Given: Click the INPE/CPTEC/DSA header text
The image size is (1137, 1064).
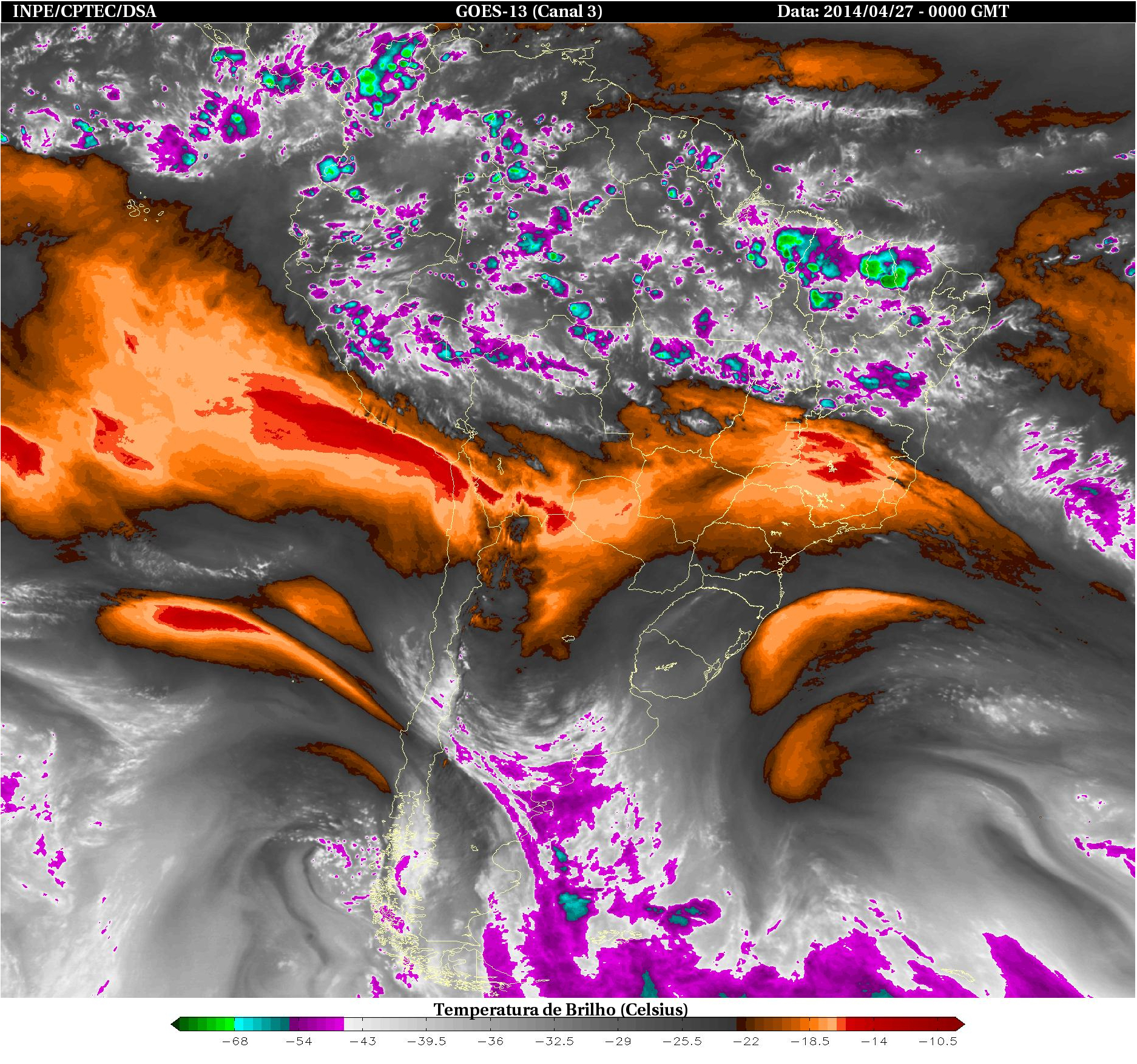Looking at the screenshot, I should pyautogui.click(x=84, y=12).
